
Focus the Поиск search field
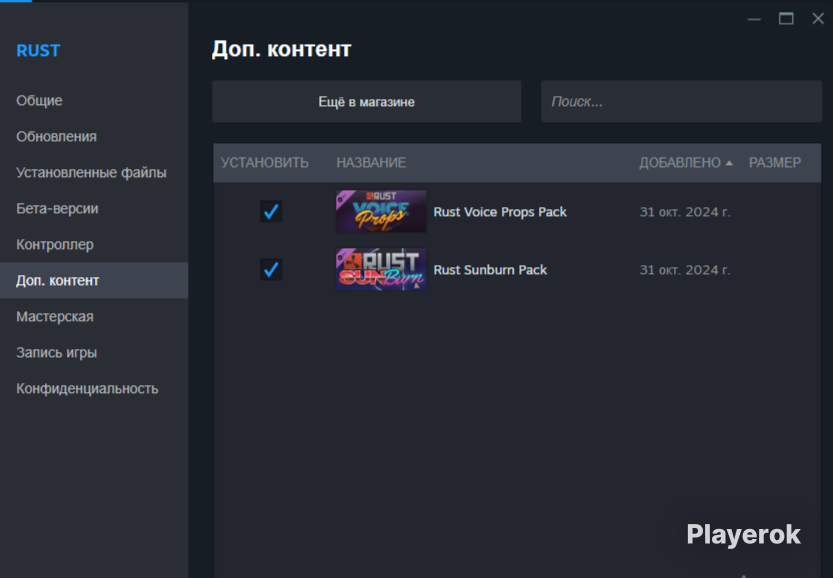click(681, 101)
